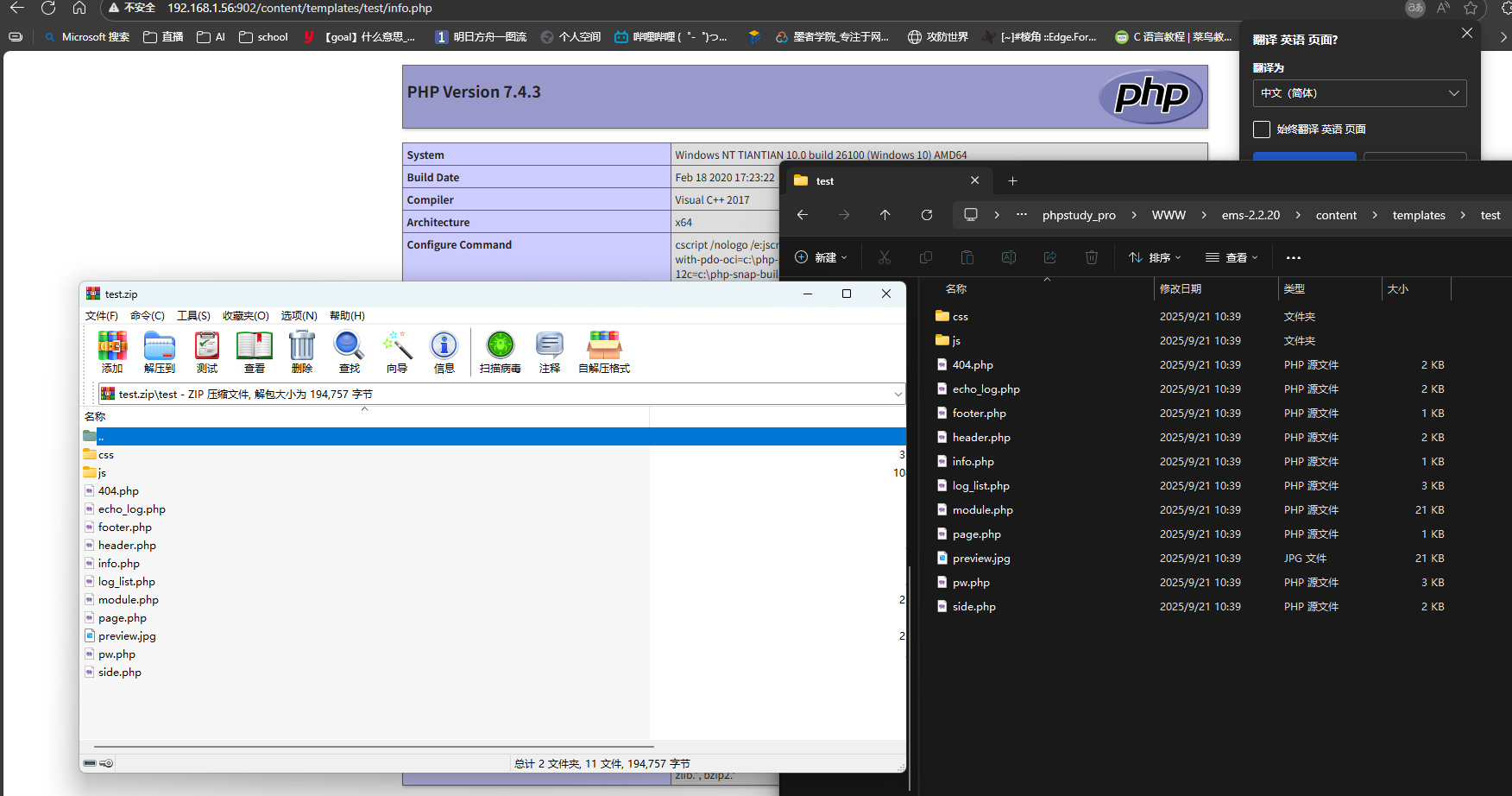Viewport: 1512px width, 796px height.
Task: Click the Find (查找) magnifier icon
Action: tap(350, 351)
